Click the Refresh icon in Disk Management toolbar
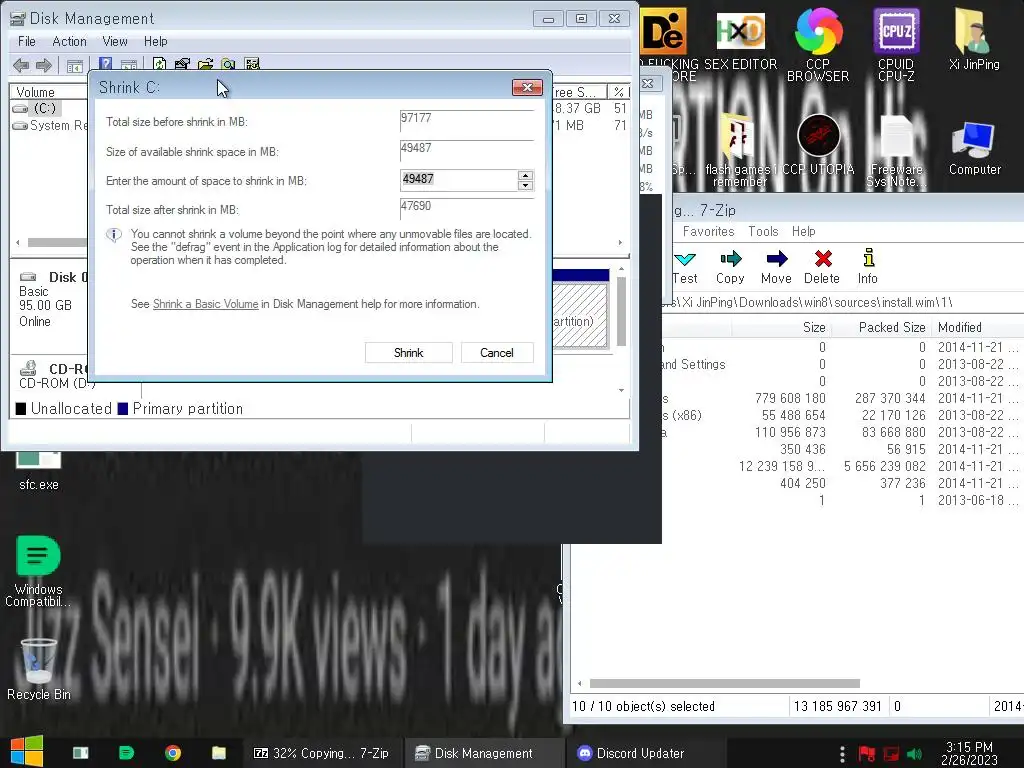Viewport: 1024px width, 768px height. (x=159, y=64)
